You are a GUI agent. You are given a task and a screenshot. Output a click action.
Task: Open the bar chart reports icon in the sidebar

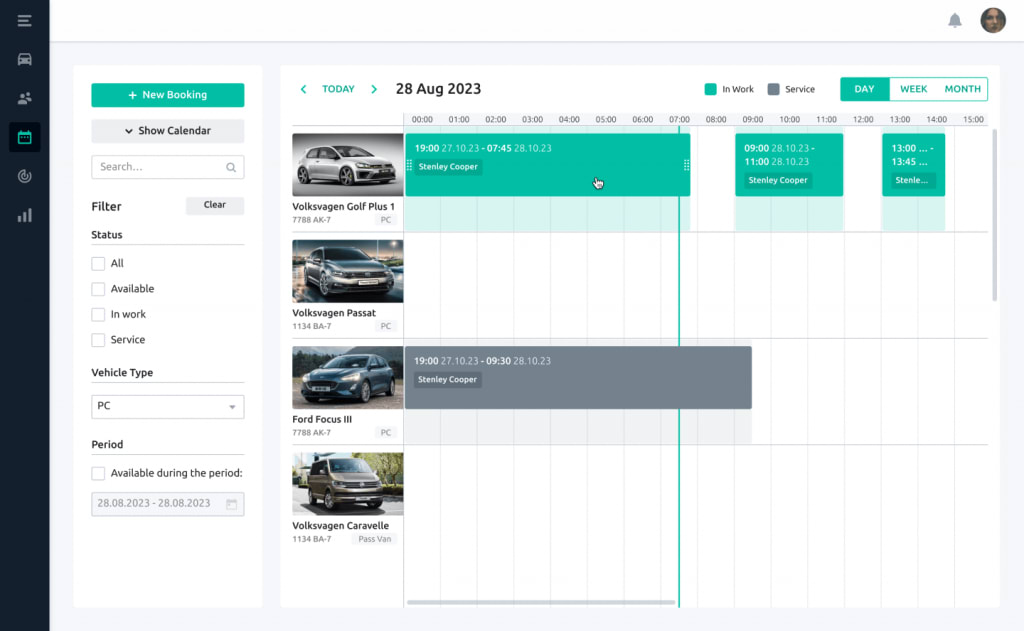tap(24, 216)
